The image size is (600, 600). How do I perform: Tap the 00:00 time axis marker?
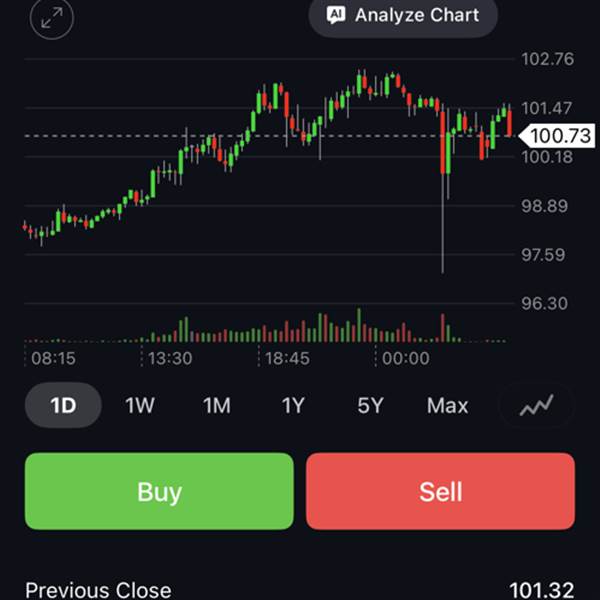pyautogui.click(x=405, y=358)
